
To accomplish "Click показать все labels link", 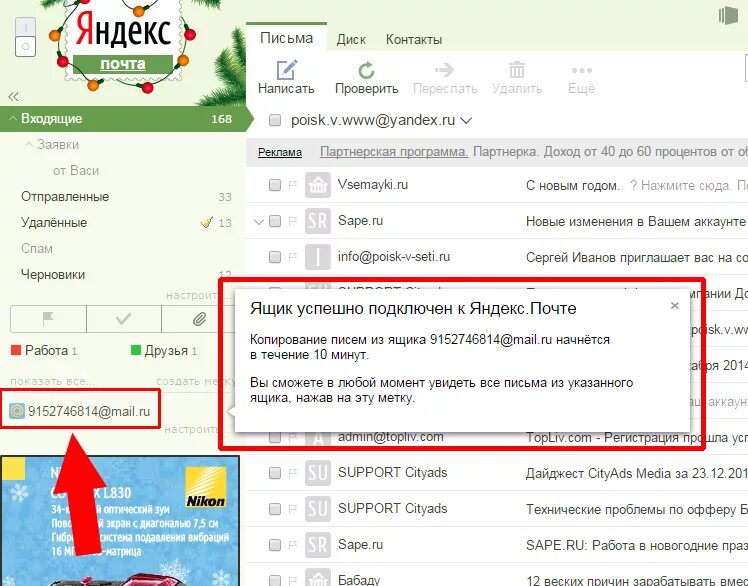I will (x=52, y=381).
